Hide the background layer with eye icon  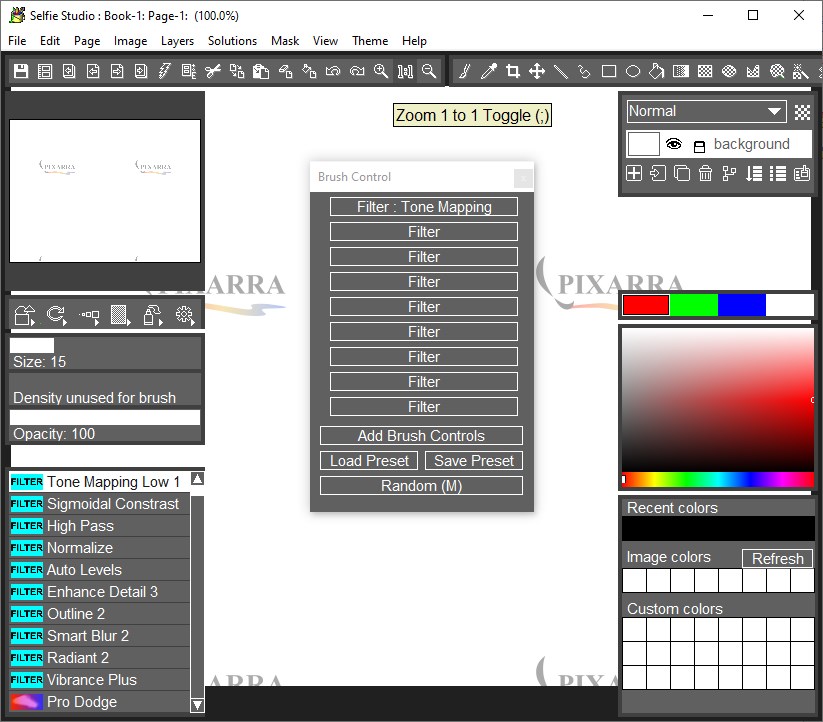click(x=674, y=144)
